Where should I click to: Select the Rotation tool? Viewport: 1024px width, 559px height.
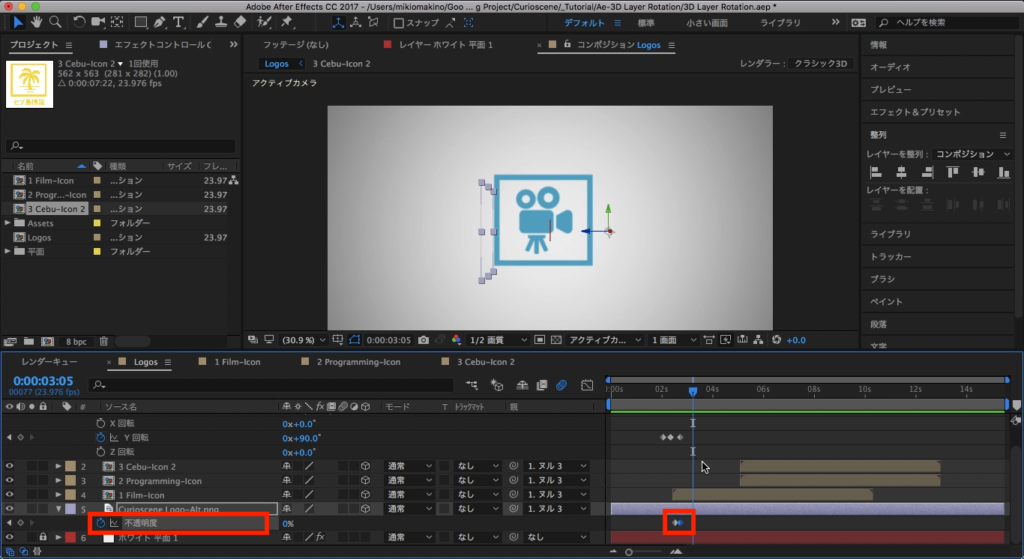(x=80, y=22)
